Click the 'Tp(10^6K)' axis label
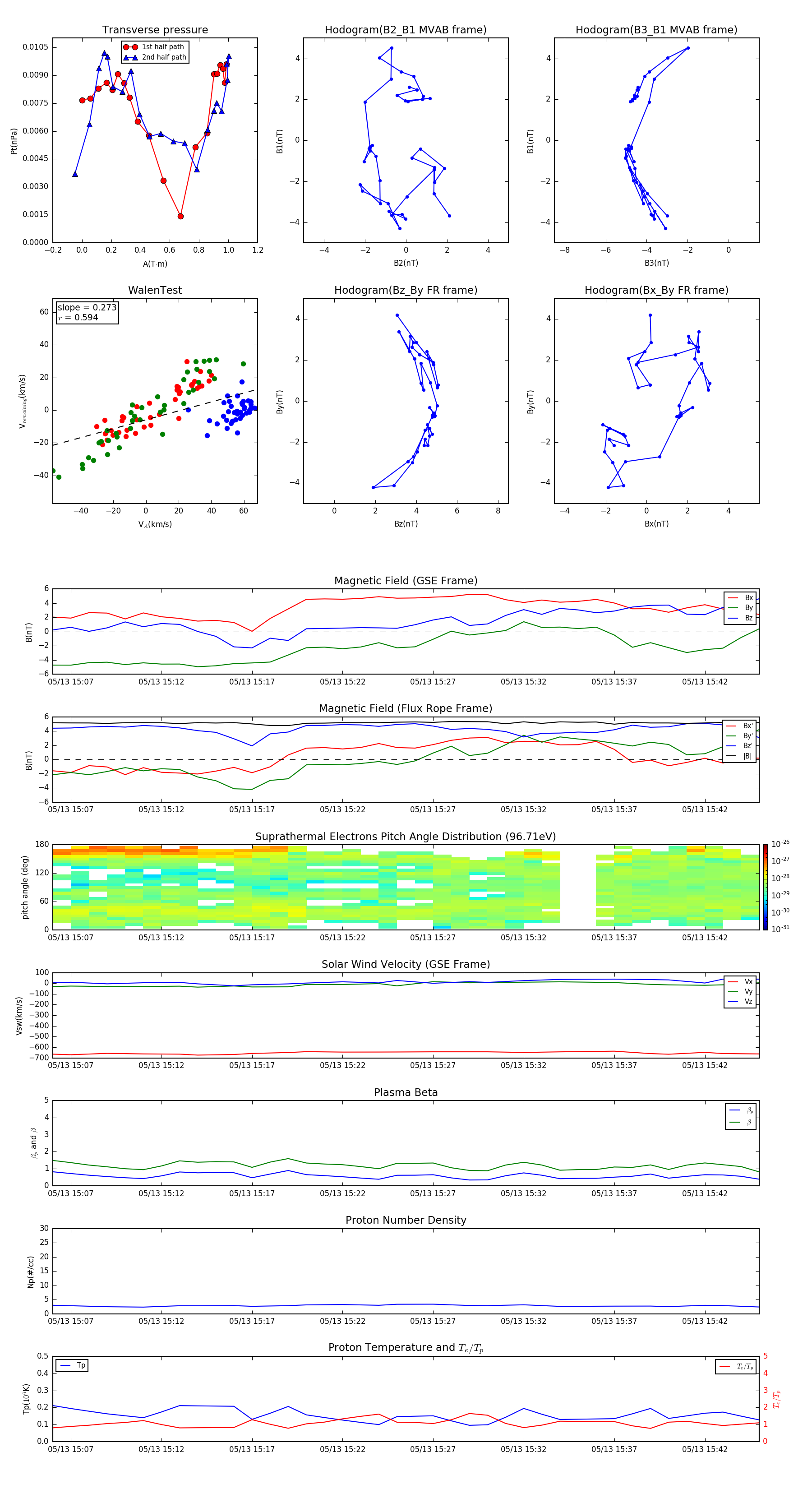 [26, 1399]
